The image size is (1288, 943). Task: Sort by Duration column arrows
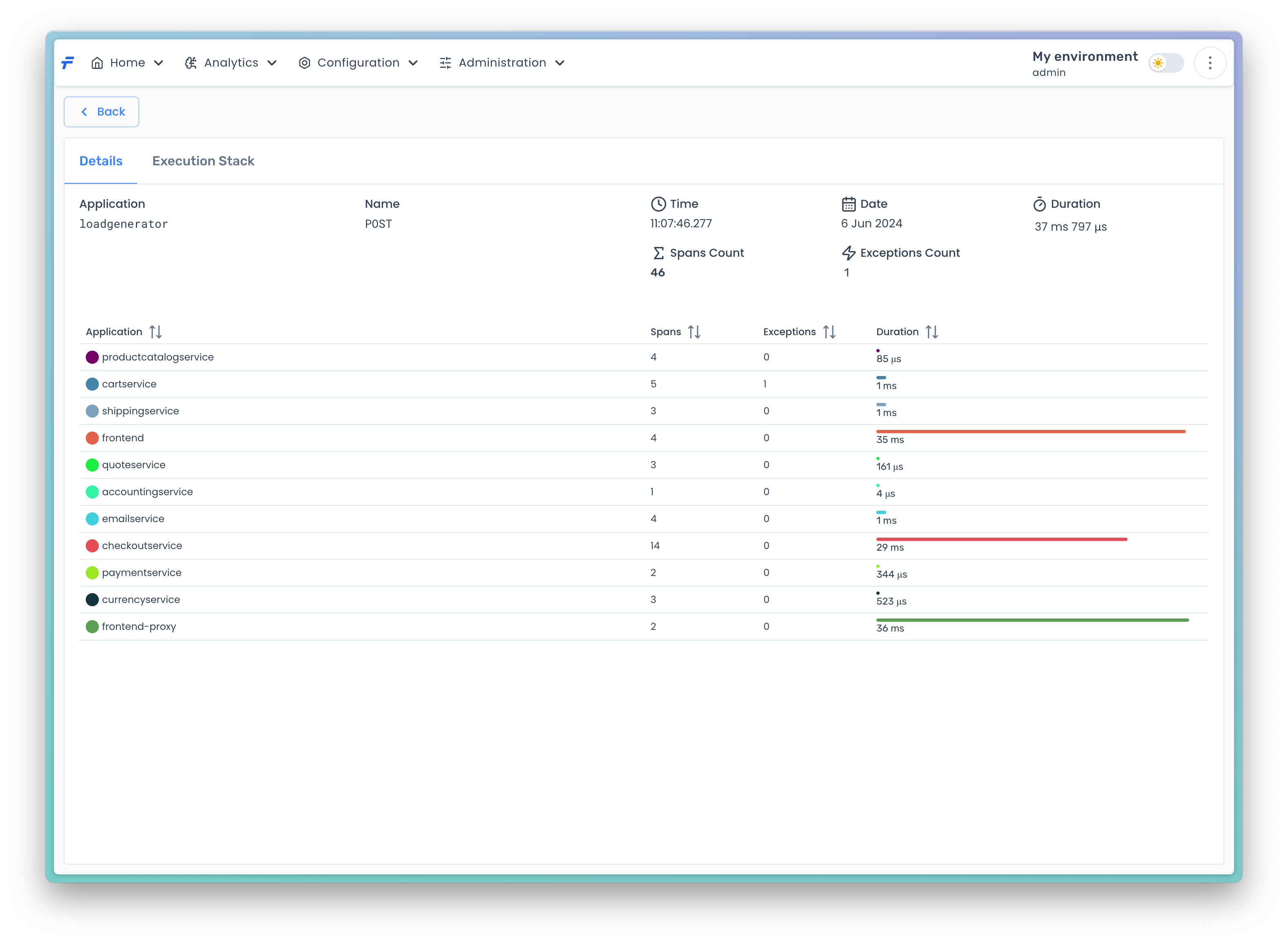pyautogui.click(x=932, y=331)
